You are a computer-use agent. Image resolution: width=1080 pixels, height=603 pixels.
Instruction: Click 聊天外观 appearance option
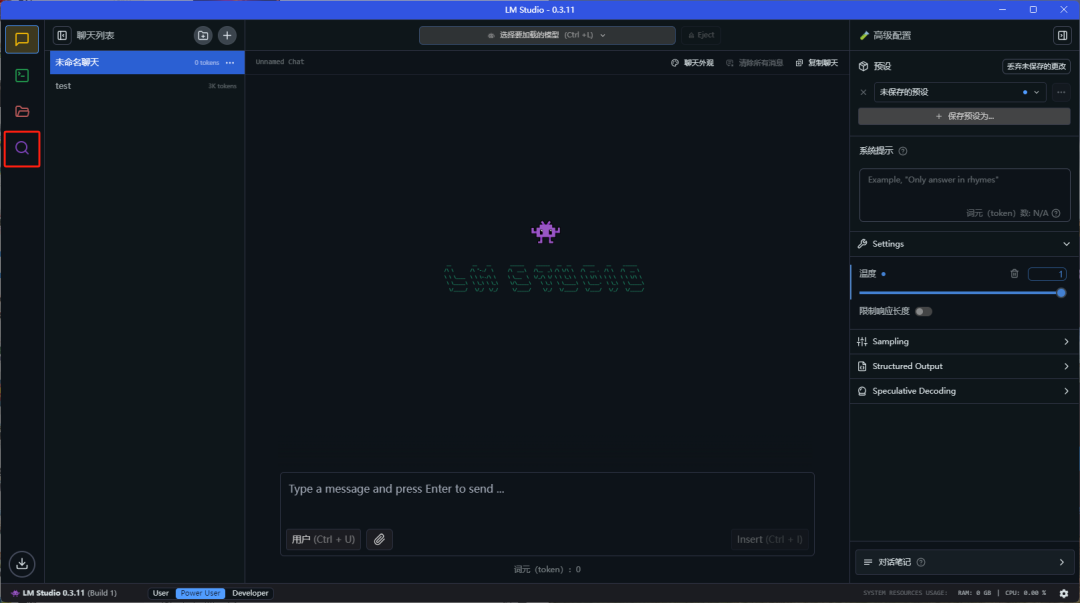coord(692,63)
